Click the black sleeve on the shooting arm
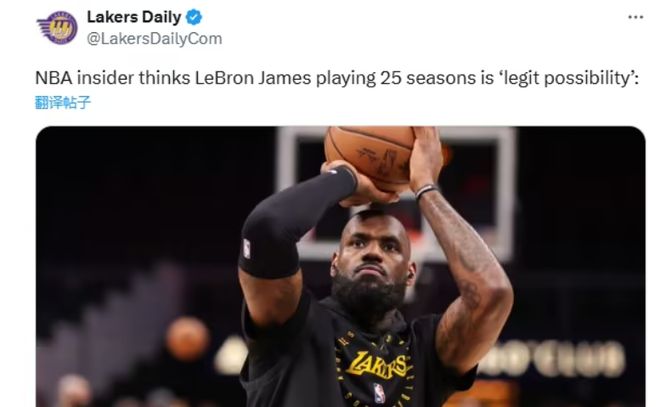The width and height of the screenshot is (660, 407). pos(290,223)
